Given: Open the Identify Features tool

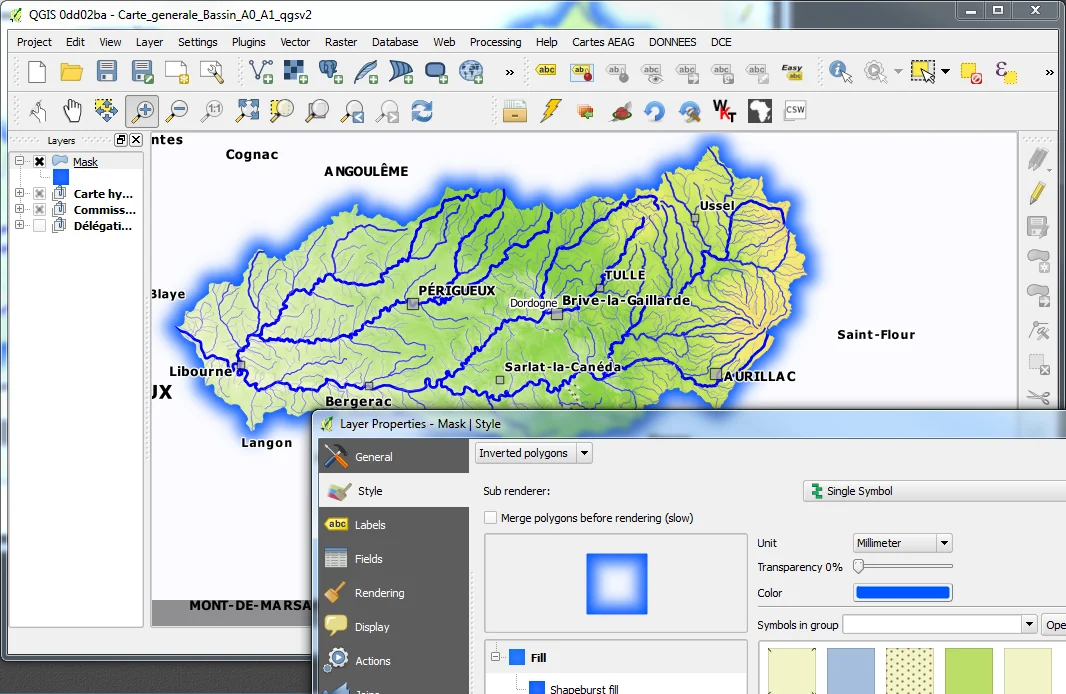Looking at the screenshot, I should click(840, 72).
